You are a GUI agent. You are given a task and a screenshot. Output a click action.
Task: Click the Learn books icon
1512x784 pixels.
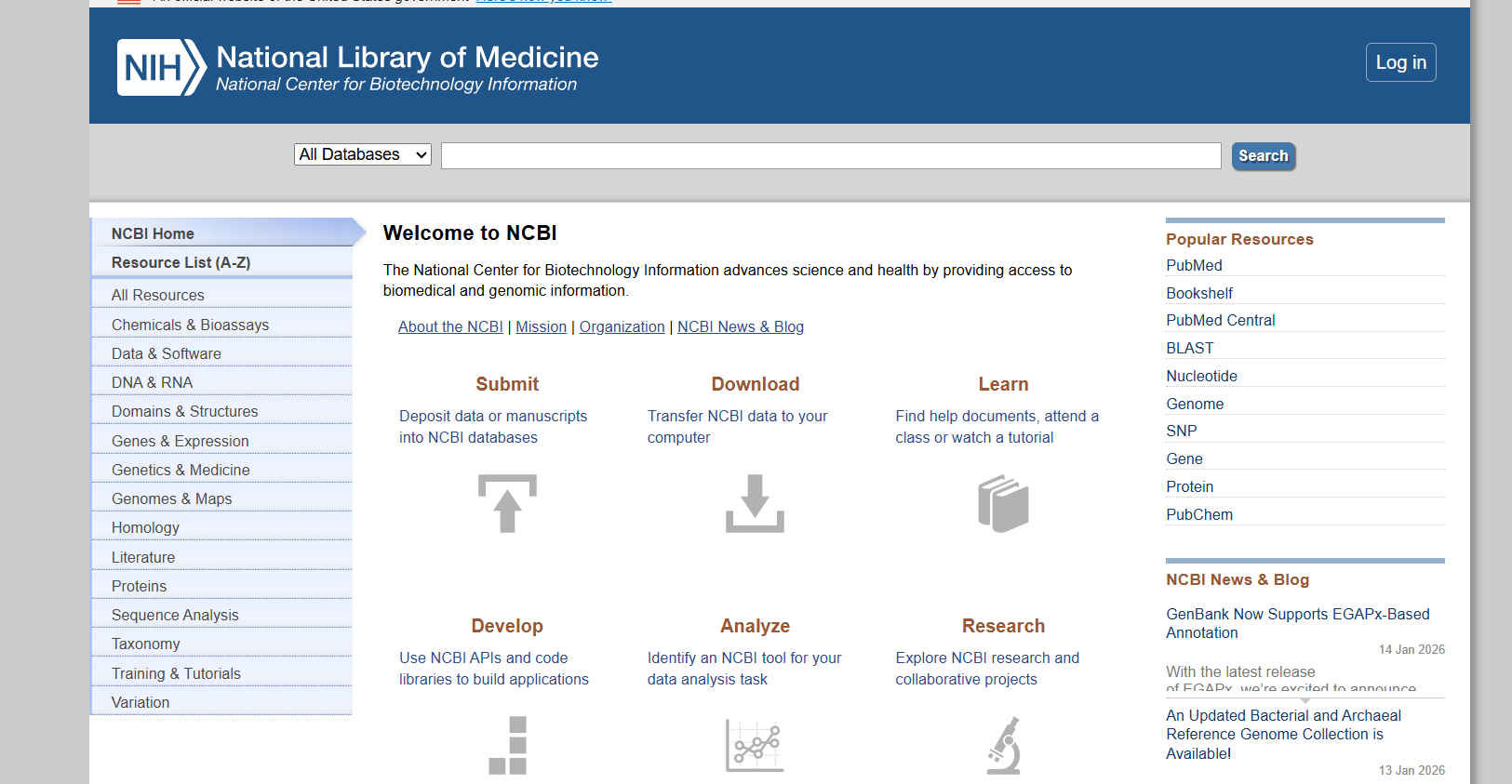(1003, 503)
